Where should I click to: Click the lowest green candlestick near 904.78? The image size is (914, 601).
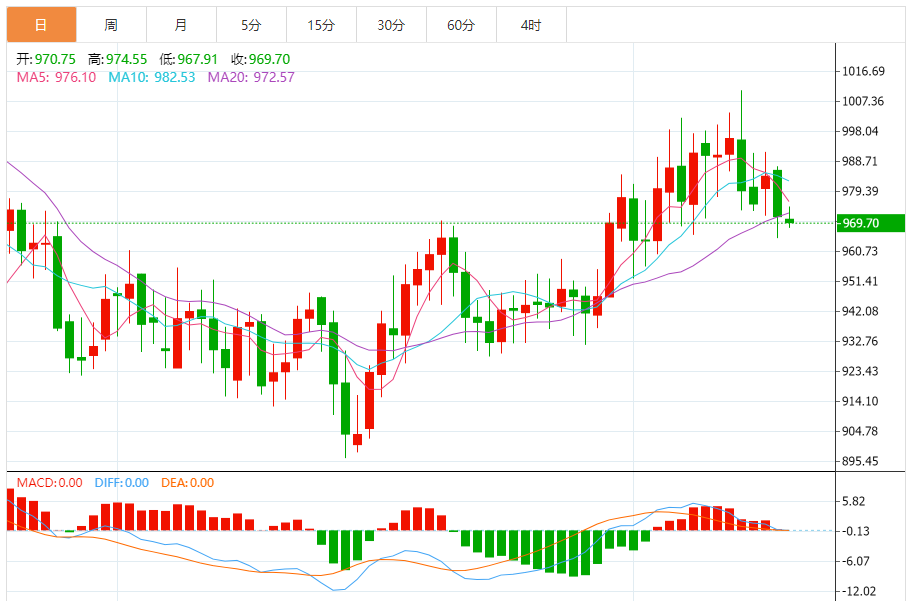pyautogui.click(x=346, y=408)
